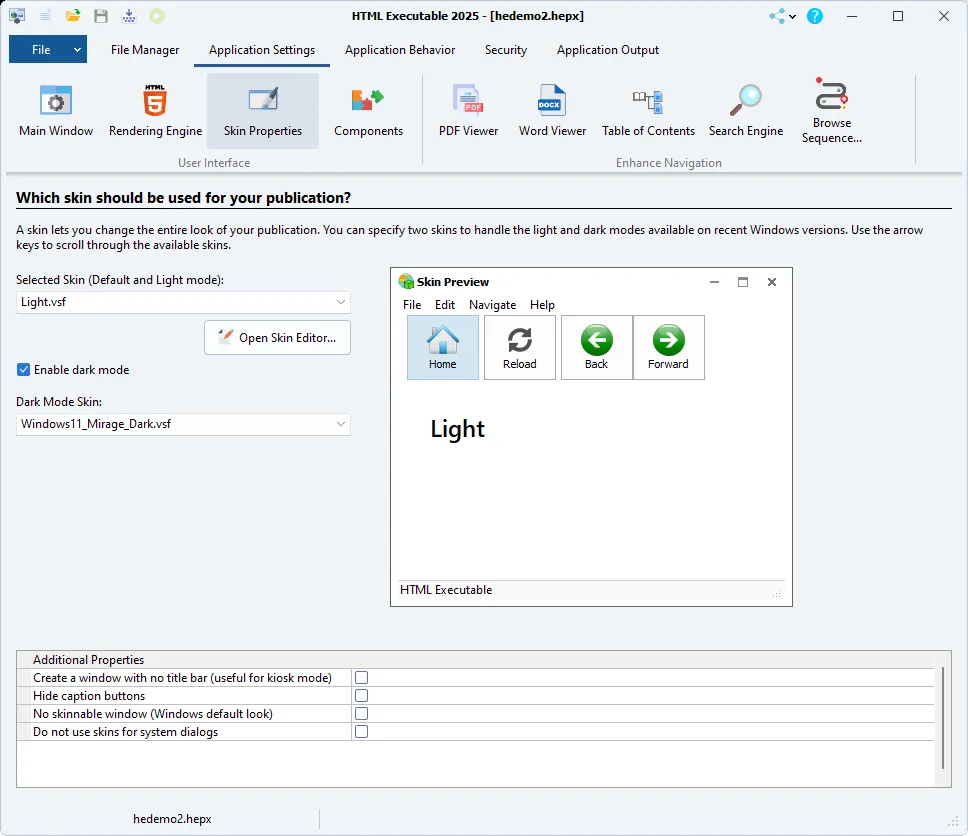The image size is (968, 836).
Task: Minimize the HTML Executable main window
Action: click(852, 17)
